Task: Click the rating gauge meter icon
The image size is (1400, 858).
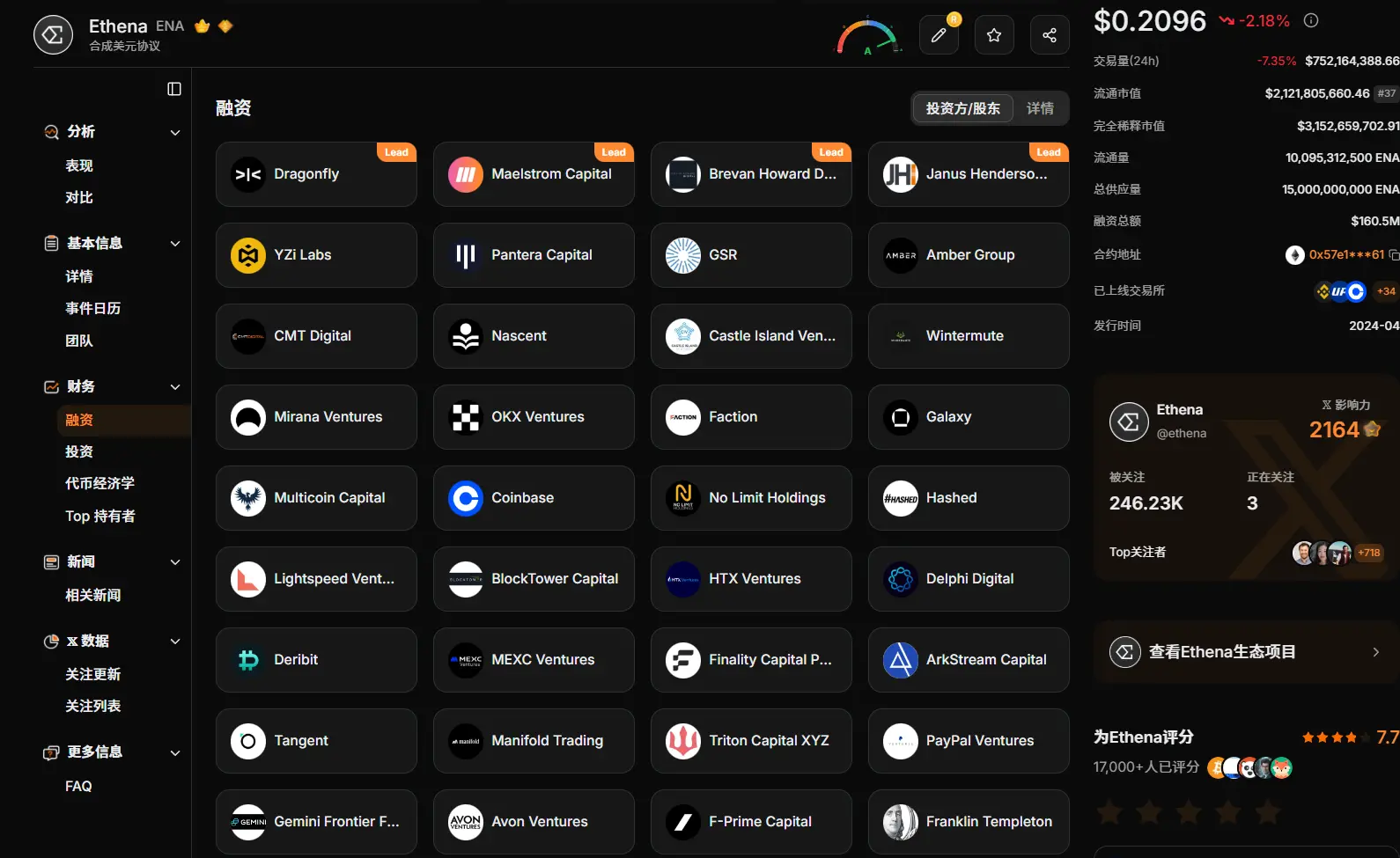Action: [868, 36]
